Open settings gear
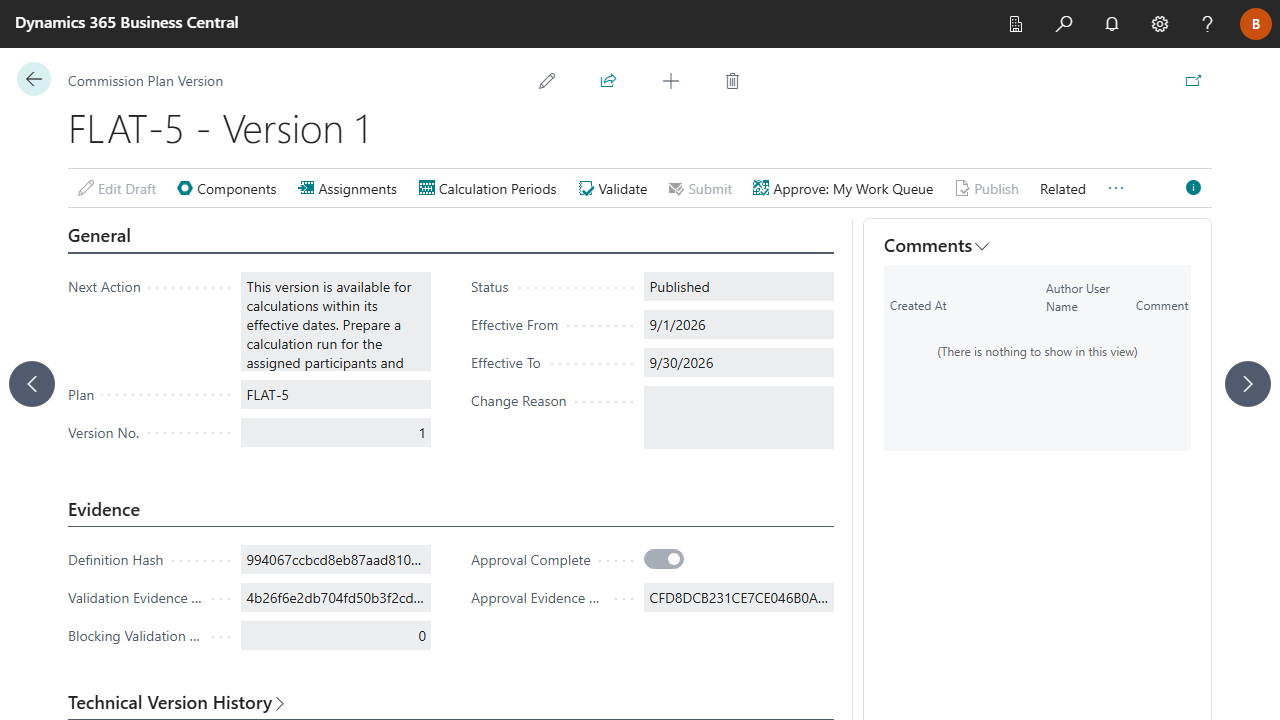The width and height of the screenshot is (1280, 720). (1160, 24)
